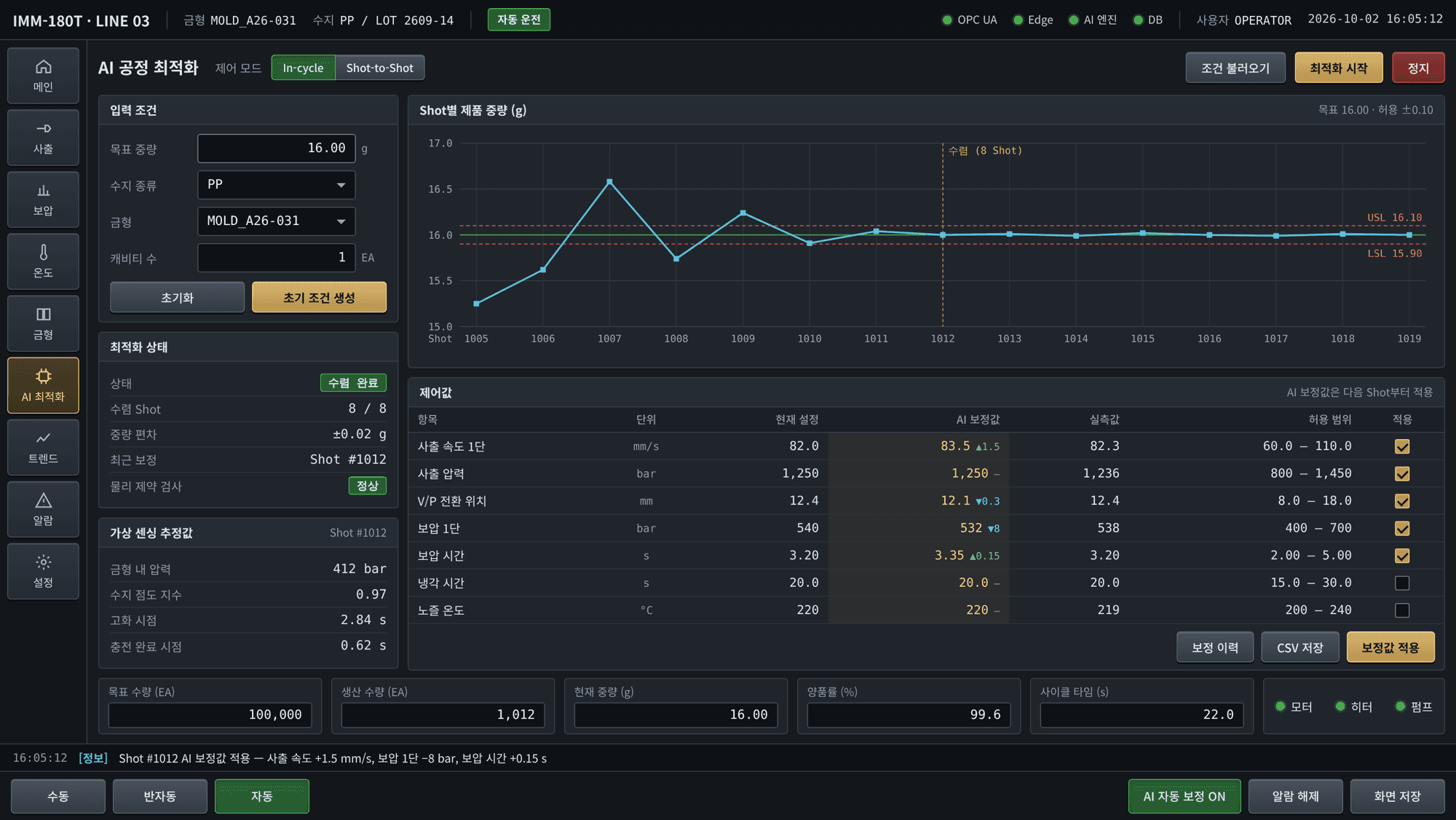
Task: Click the 캐비티 수 input field
Action: 277,258
